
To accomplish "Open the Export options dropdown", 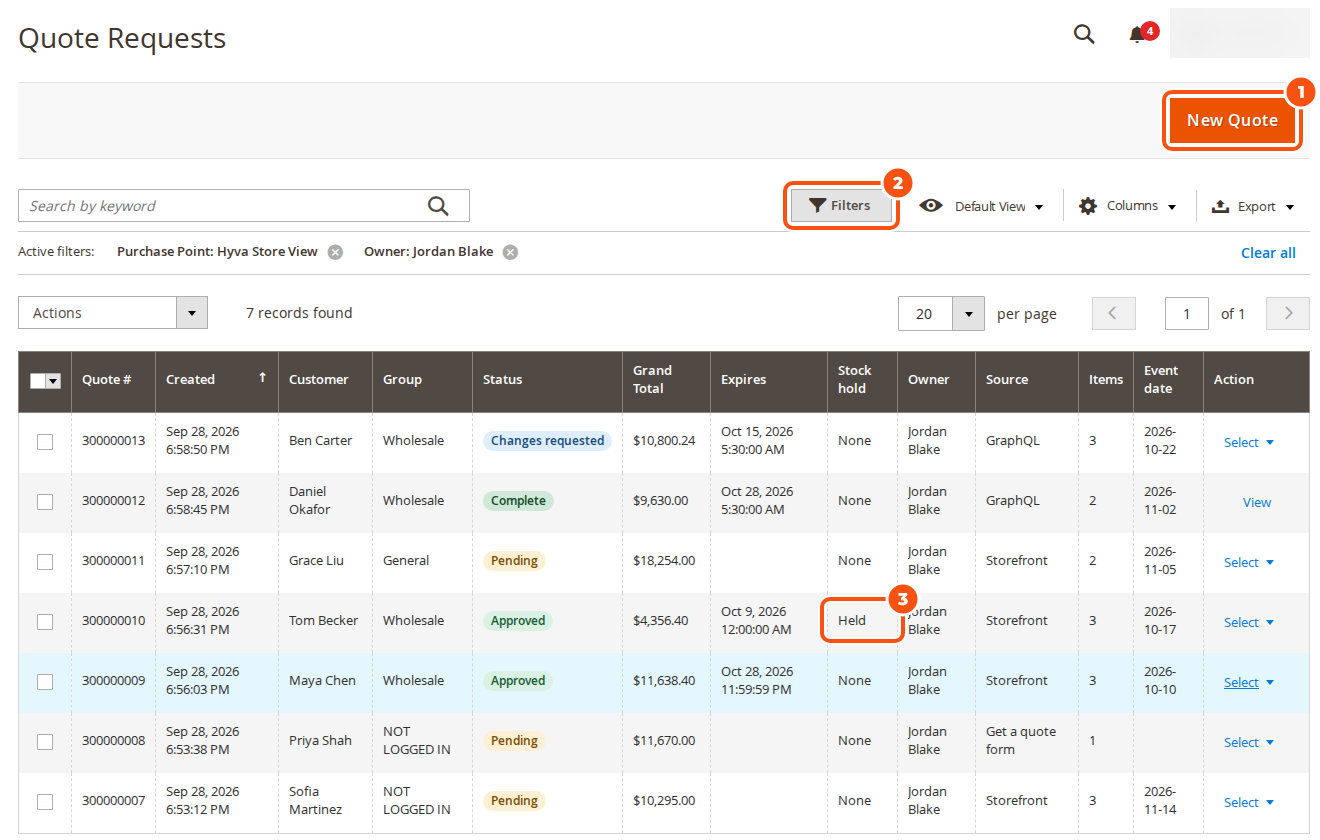I will coord(1253,206).
